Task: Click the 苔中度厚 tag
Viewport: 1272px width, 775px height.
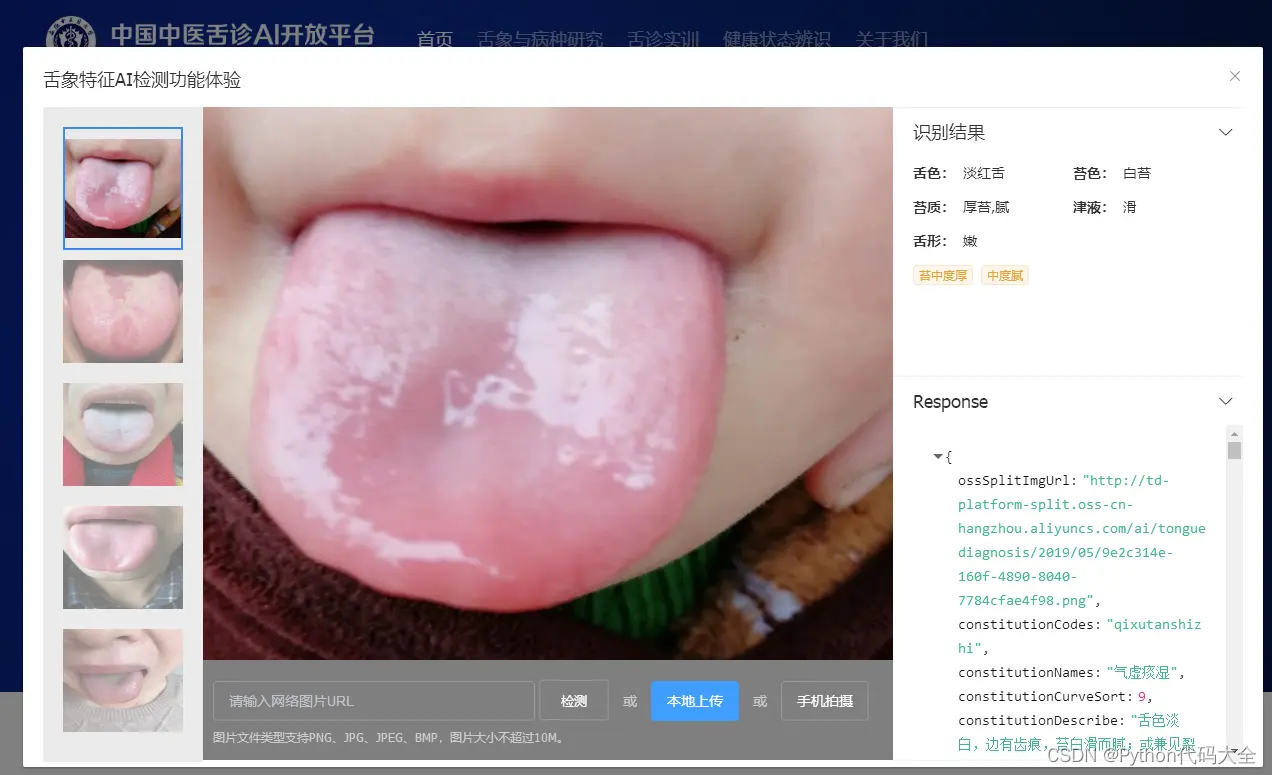Action: coord(943,275)
